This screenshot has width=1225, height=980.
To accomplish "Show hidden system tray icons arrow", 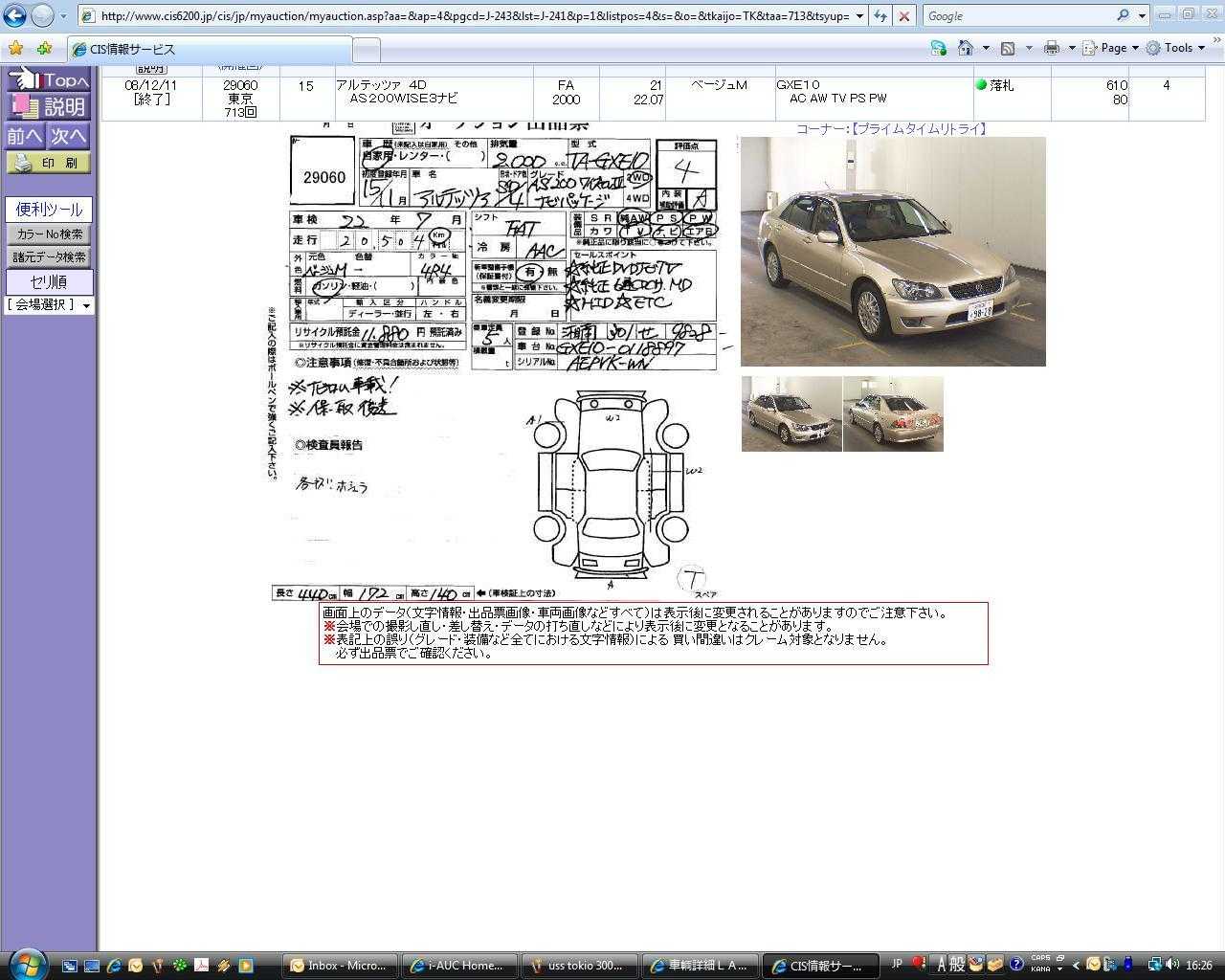I will 1076,966.
